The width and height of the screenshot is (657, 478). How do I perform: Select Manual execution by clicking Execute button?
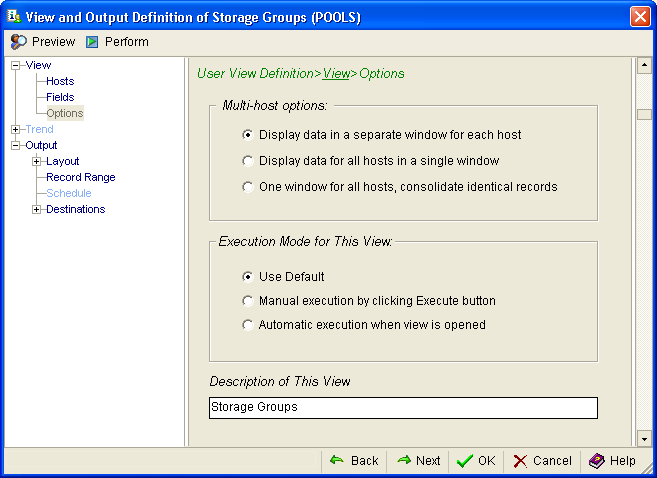point(248,301)
